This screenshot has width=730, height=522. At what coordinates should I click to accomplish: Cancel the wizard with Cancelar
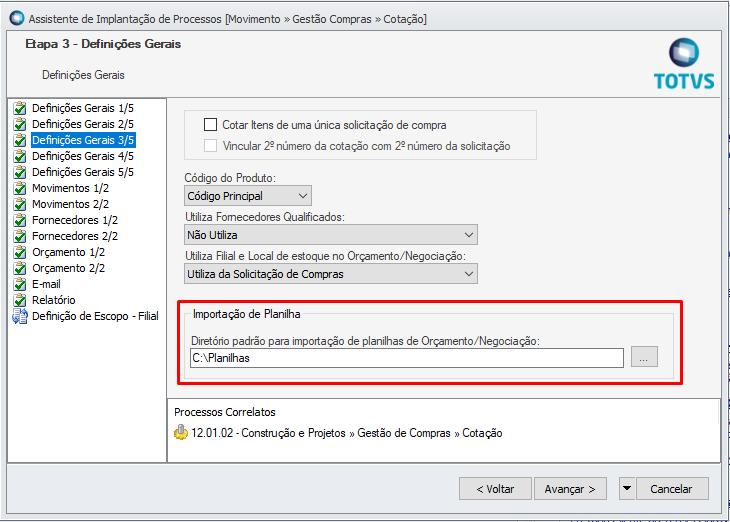pyautogui.click(x=672, y=488)
